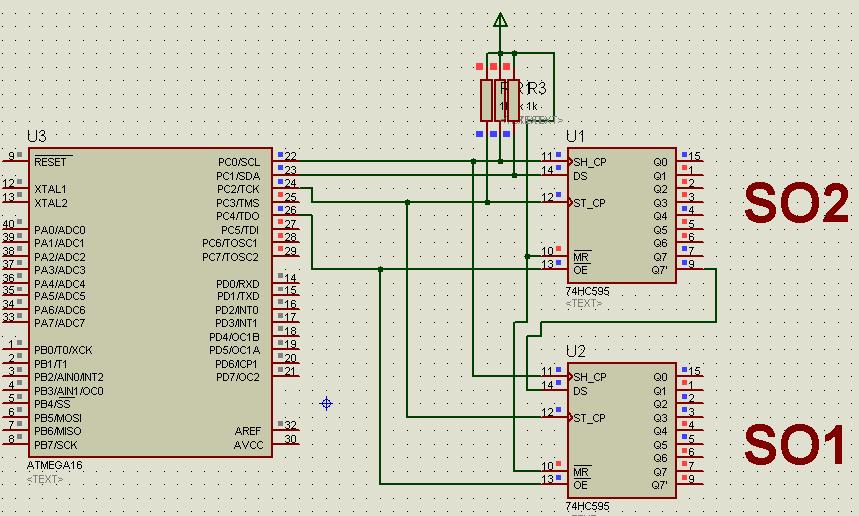Click pin number 26 on U3
The width and height of the screenshot is (859, 516).
click(290, 210)
